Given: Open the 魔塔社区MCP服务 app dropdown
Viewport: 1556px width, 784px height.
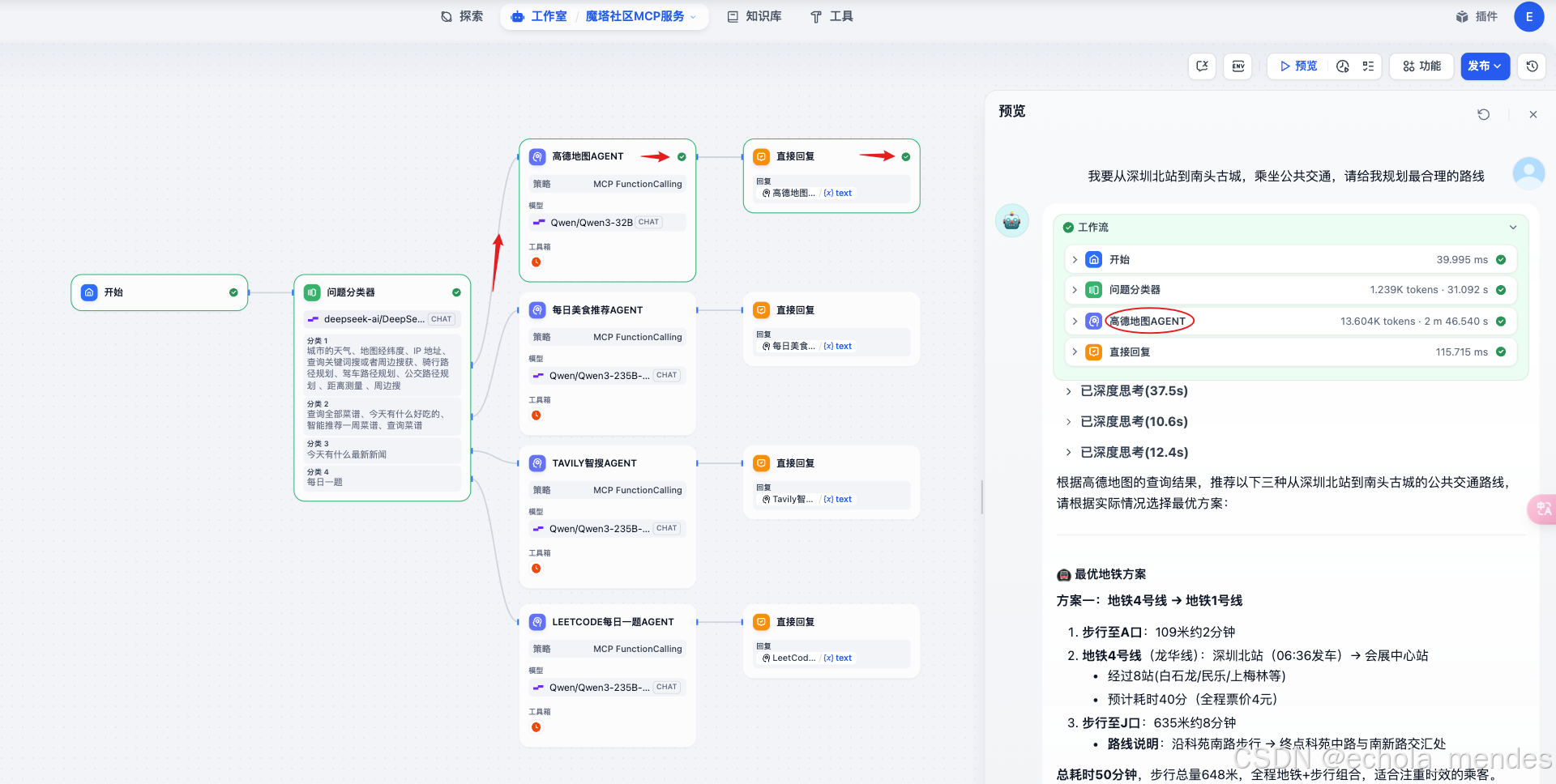Looking at the screenshot, I should [641, 16].
